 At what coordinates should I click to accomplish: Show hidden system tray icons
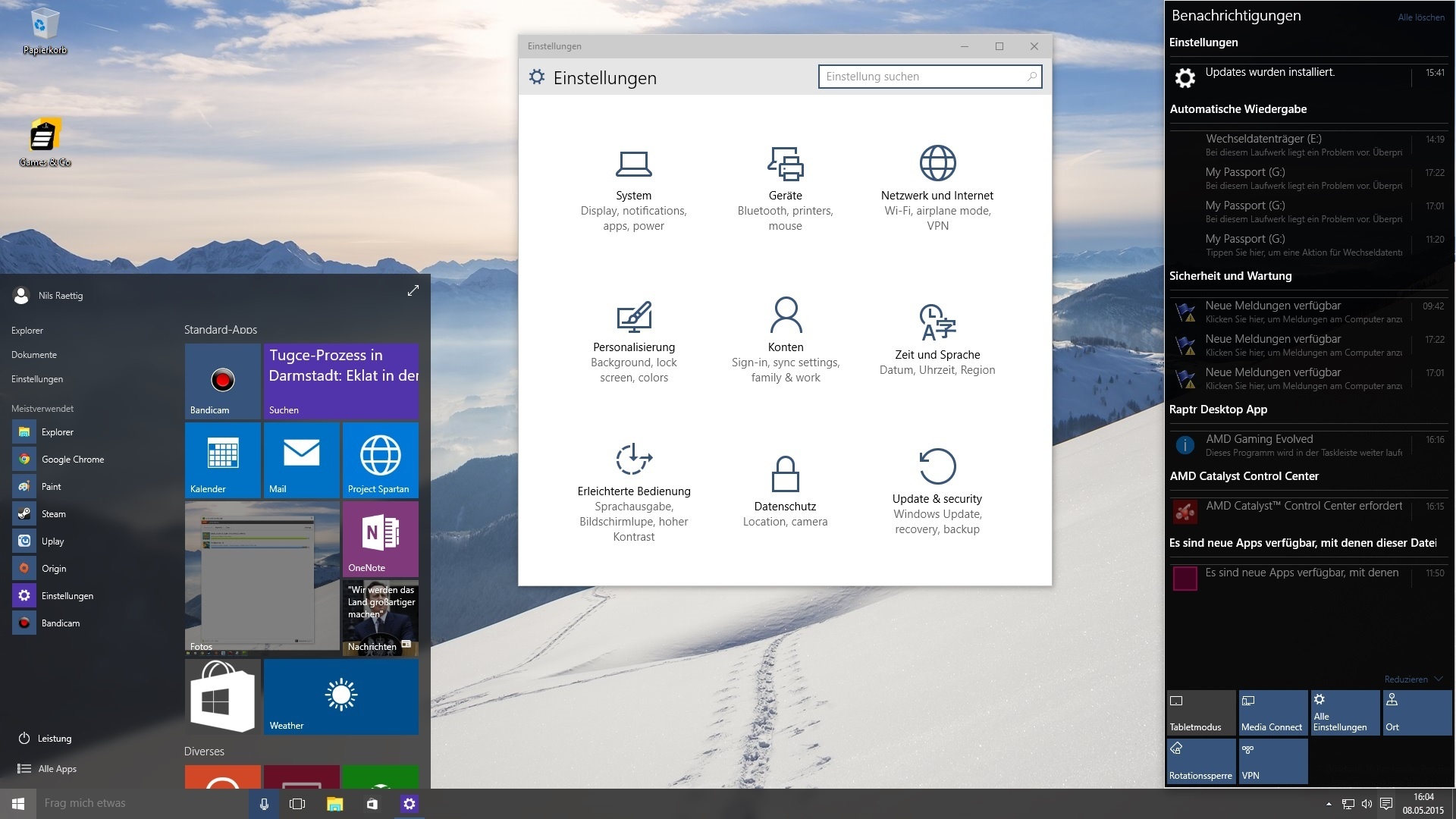[x=1329, y=804]
